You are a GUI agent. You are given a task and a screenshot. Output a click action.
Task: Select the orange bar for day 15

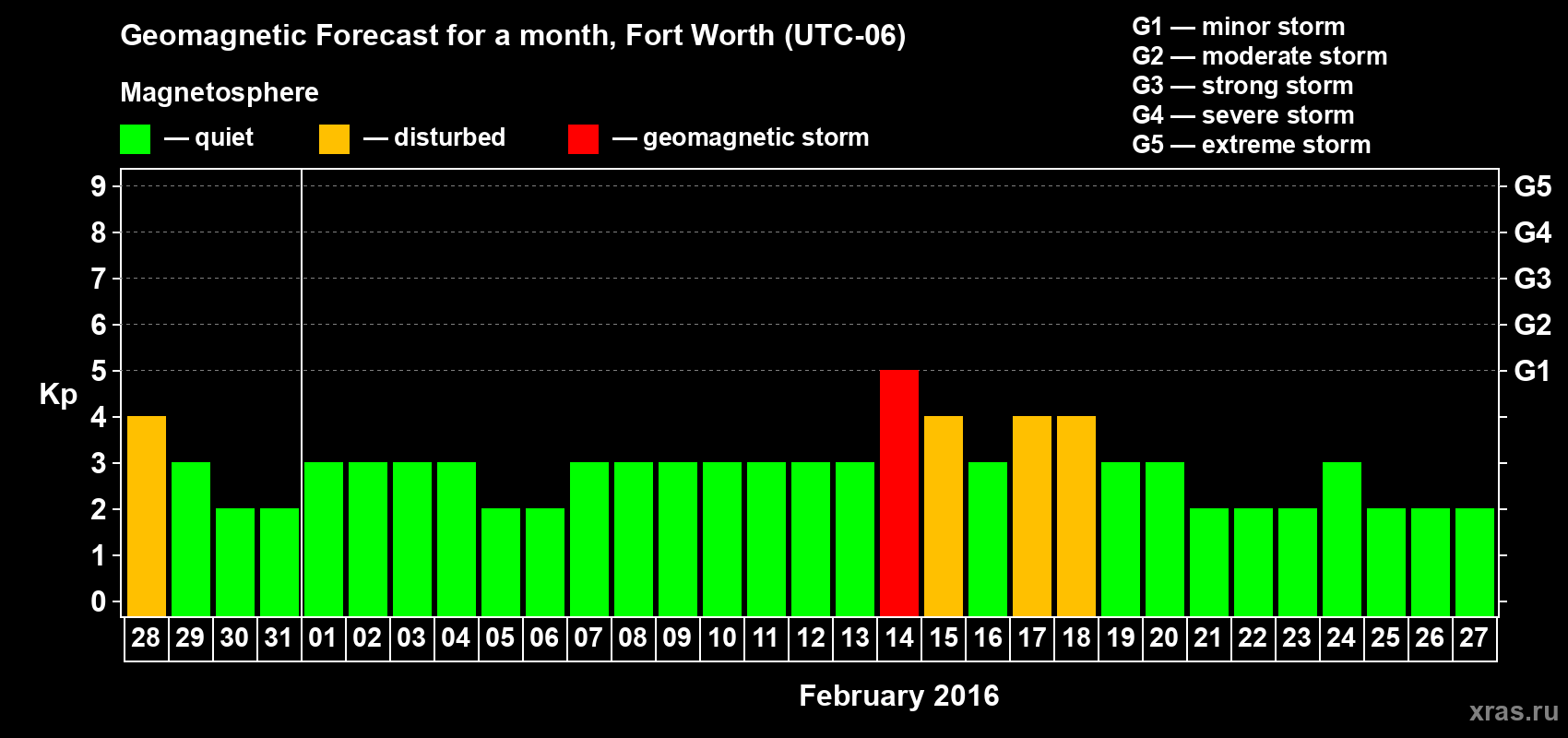(944, 516)
